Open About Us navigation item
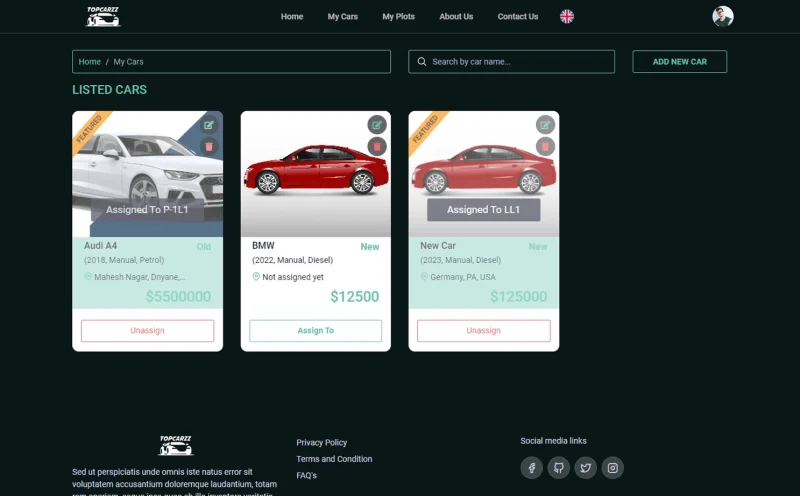Screen dimensions: 800x496 tap(456, 16)
